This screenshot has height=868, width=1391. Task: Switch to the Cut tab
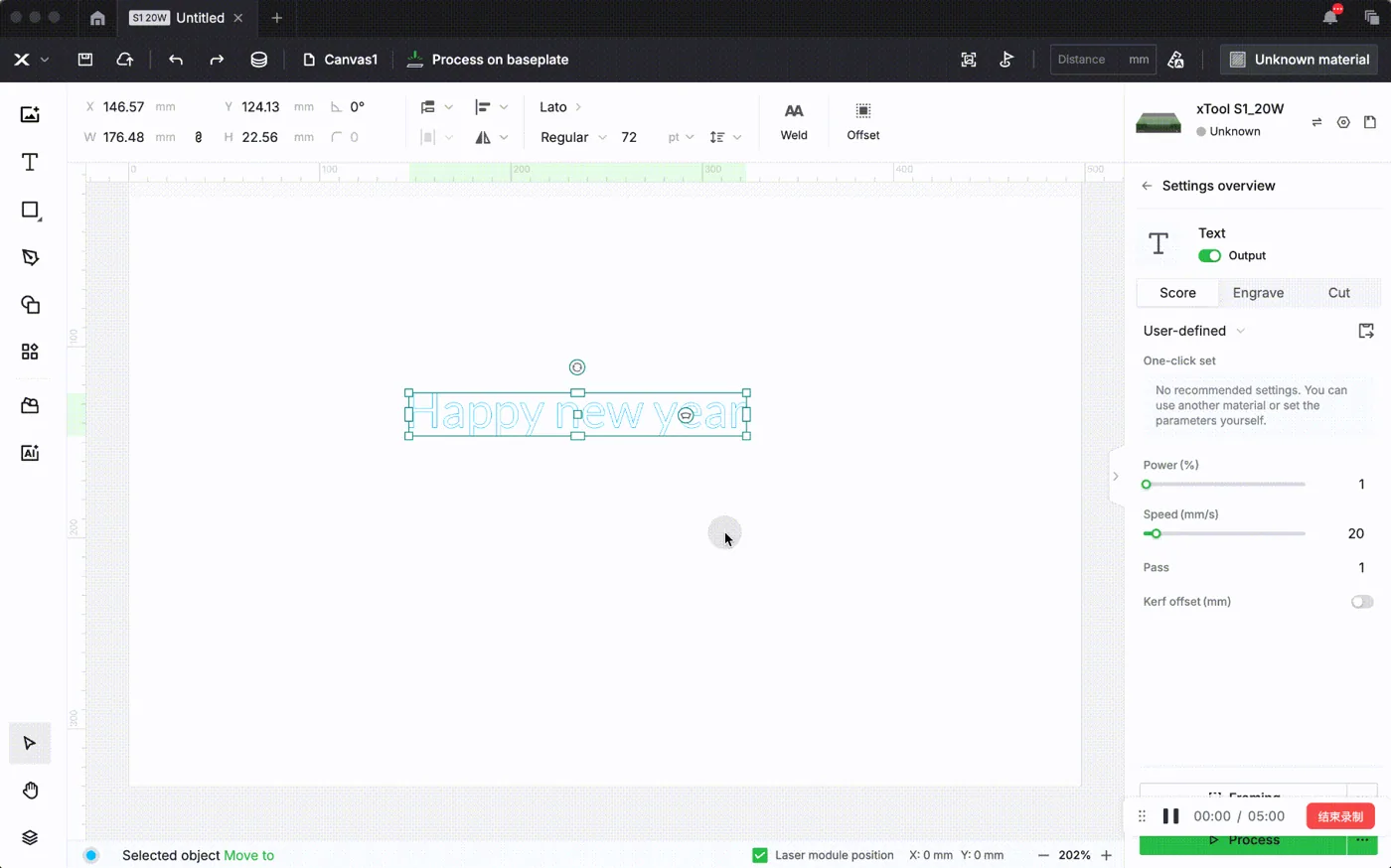(1338, 293)
